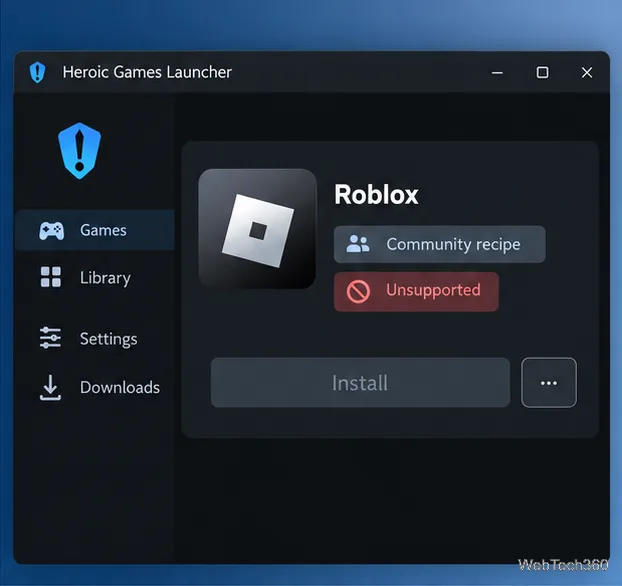Click the Roblox title text
Screen dimensions: 622x586
coord(376,194)
